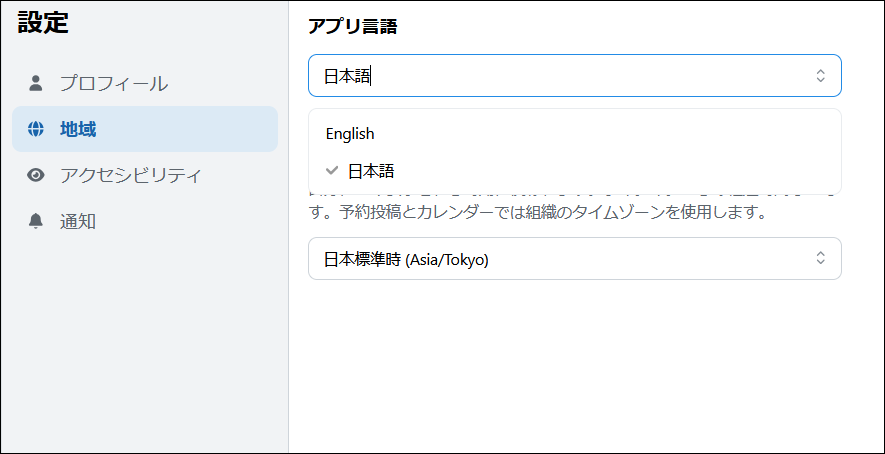Go to the 通知 settings section

(x=145, y=221)
